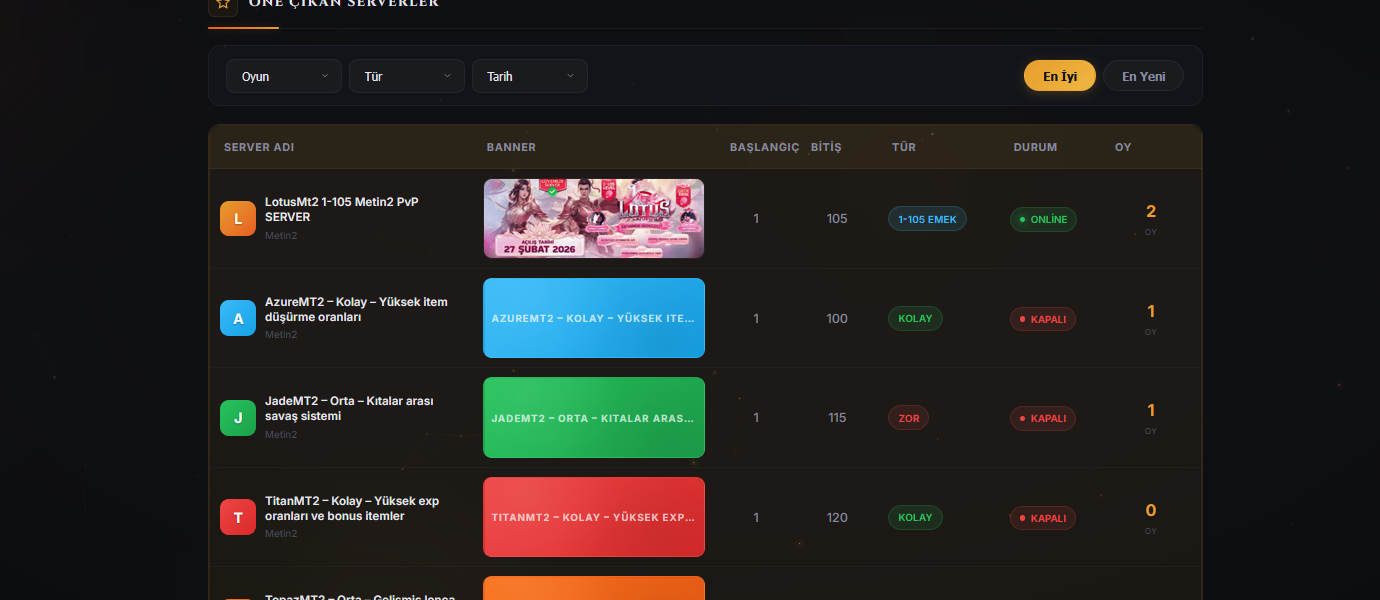Open the Oyun dropdown filter
Image resolution: width=1380 pixels, height=600 pixels.
(284, 76)
